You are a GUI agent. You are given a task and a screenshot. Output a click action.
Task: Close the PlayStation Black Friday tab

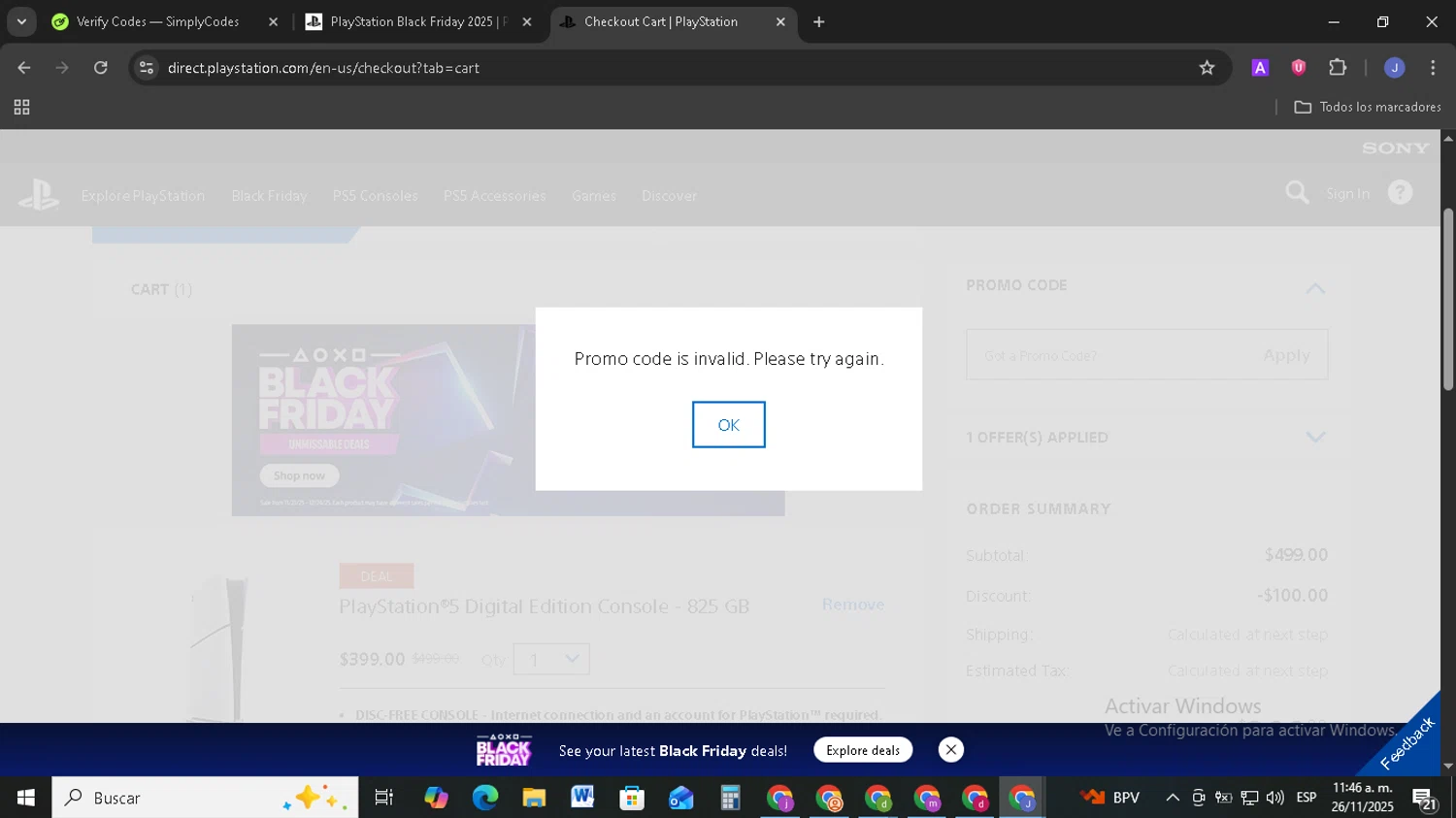pyautogui.click(x=527, y=21)
